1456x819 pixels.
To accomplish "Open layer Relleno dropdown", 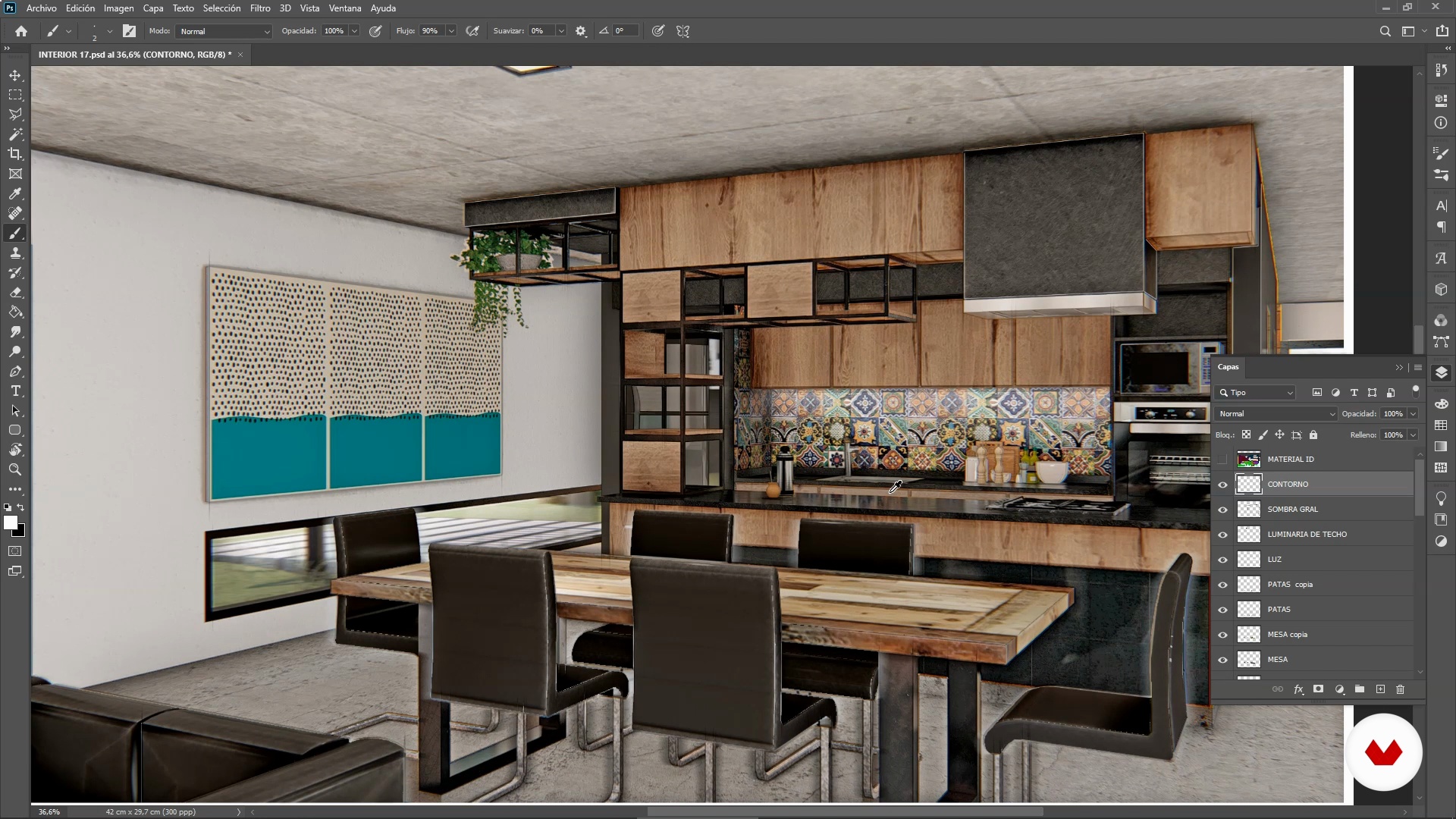I will 1413,435.
